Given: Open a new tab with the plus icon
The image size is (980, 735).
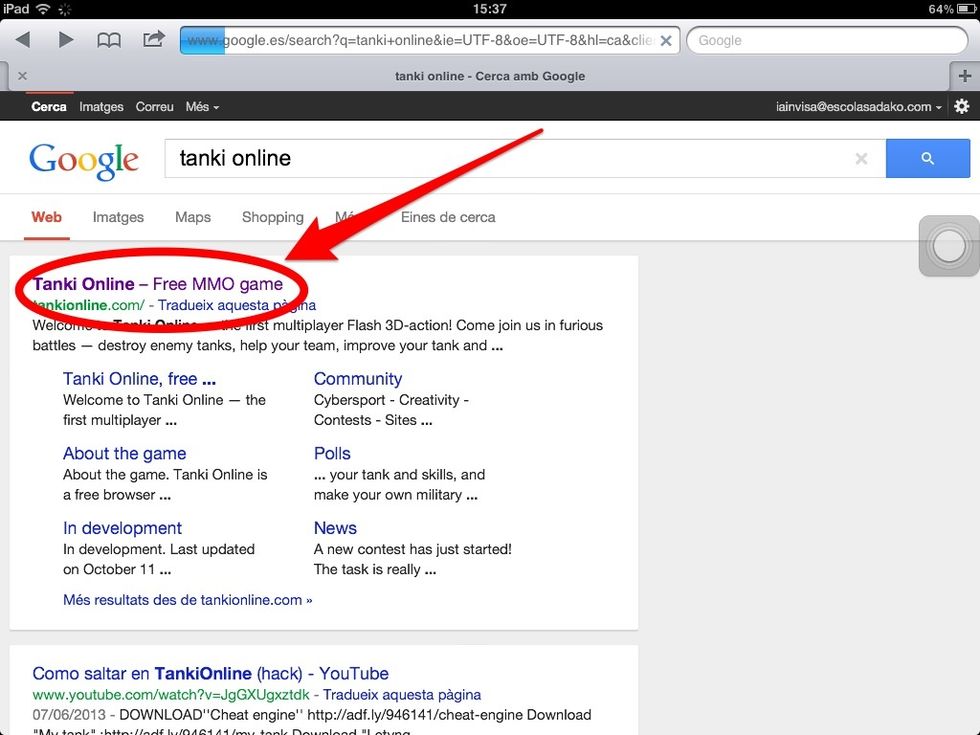Looking at the screenshot, I should click(x=964, y=75).
